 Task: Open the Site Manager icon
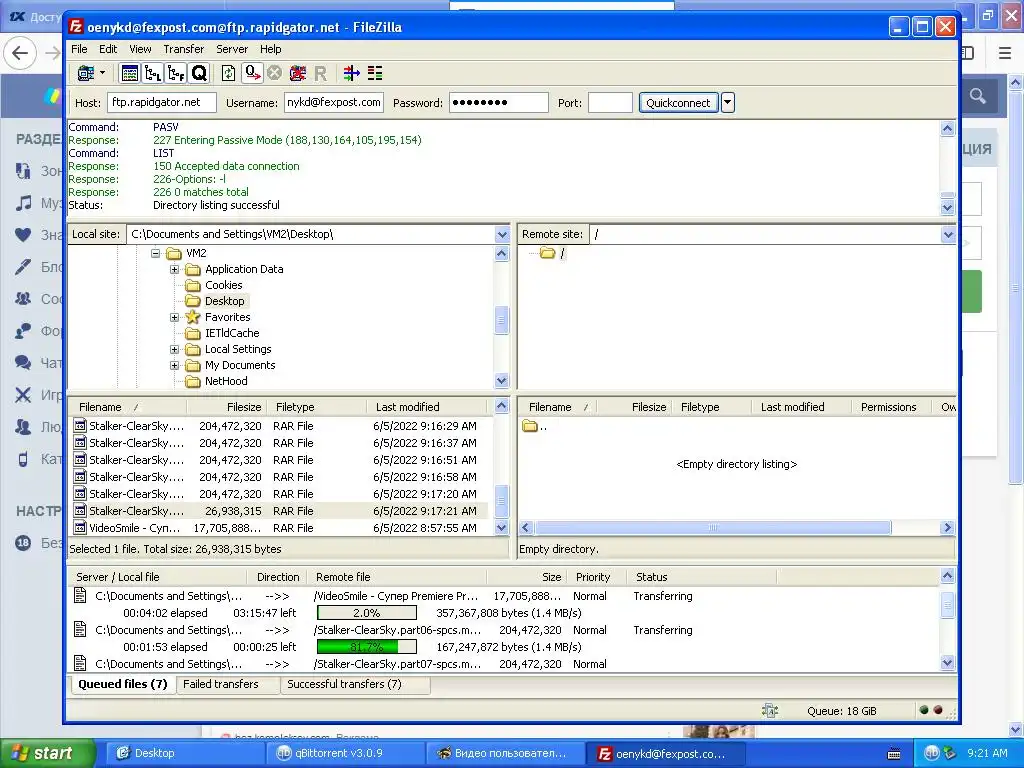(86, 73)
